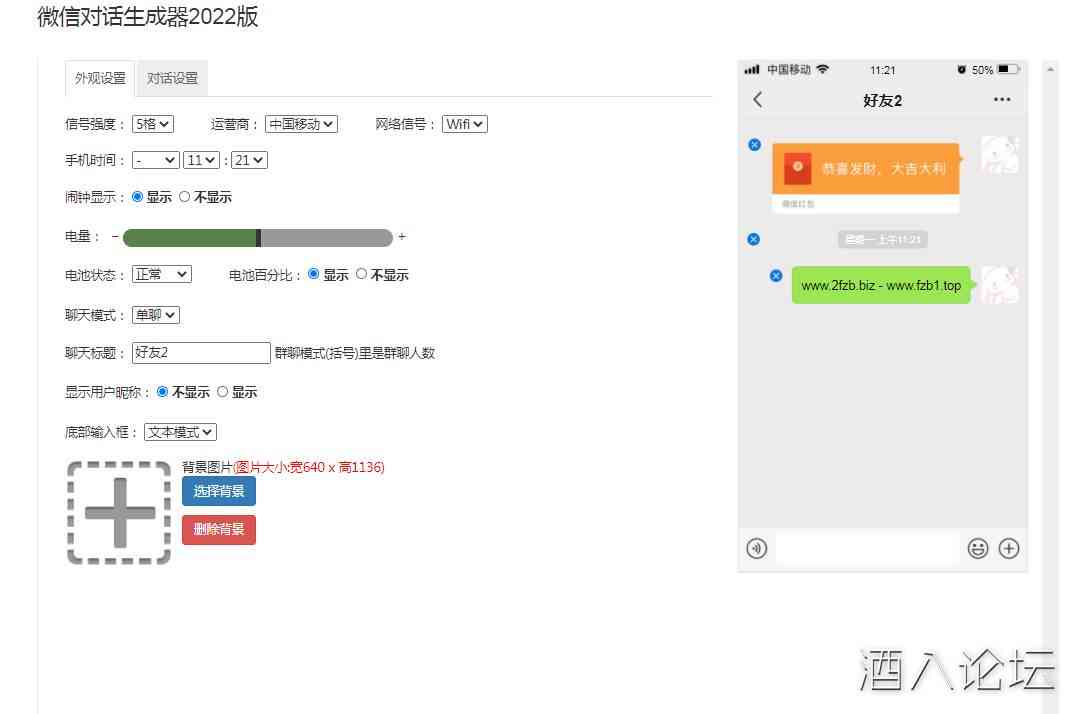This screenshot has height=714, width=1087.
Task: Select 不显示 for 闹钟显示
Action: (x=184, y=197)
